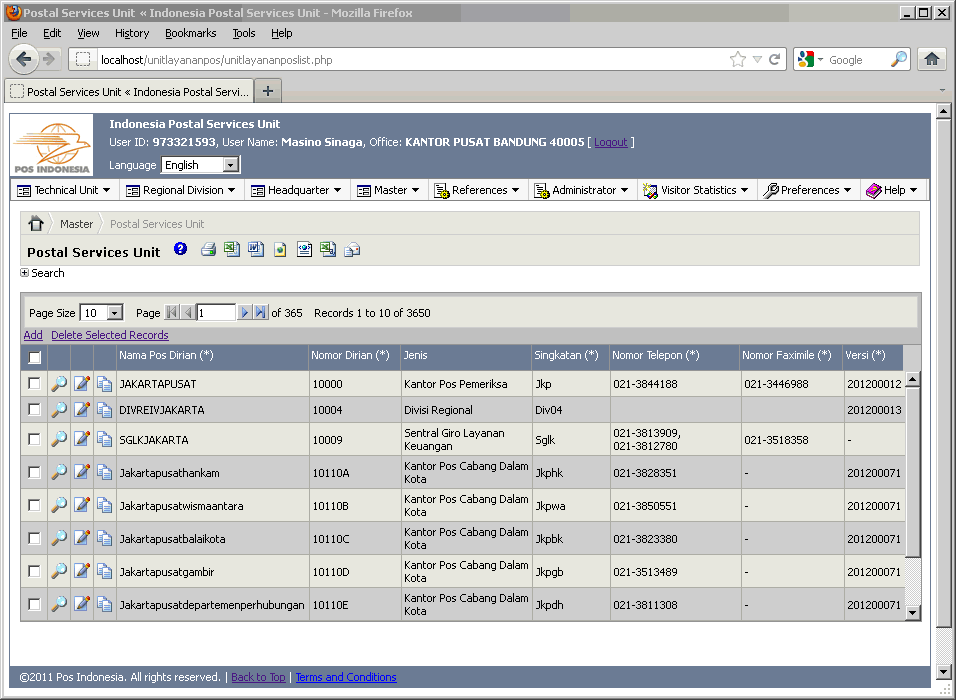956x700 pixels.
Task: Tick the select-all checkbox in table header
Action: (x=34, y=357)
